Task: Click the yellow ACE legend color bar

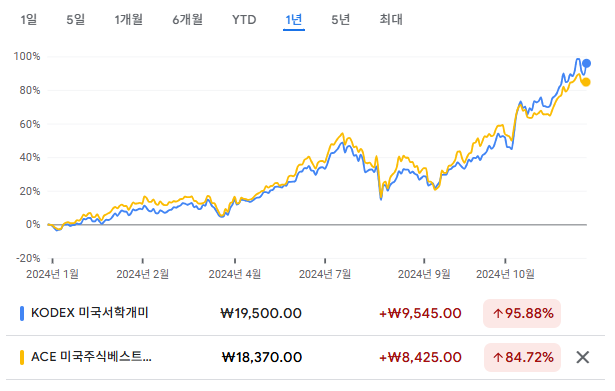Action: (22, 357)
